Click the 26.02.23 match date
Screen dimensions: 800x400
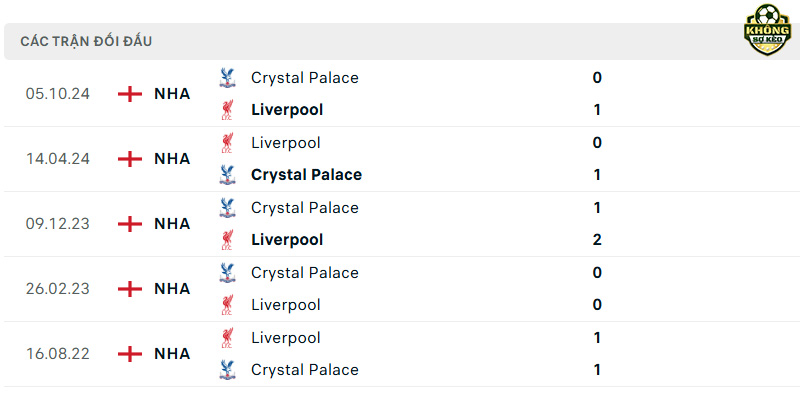tap(58, 289)
